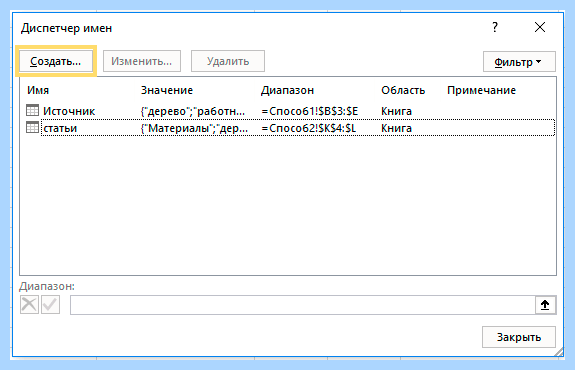The width and height of the screenshot is (575, 370).
Task: Sort by the Диапазон column header
Action: 287,90
